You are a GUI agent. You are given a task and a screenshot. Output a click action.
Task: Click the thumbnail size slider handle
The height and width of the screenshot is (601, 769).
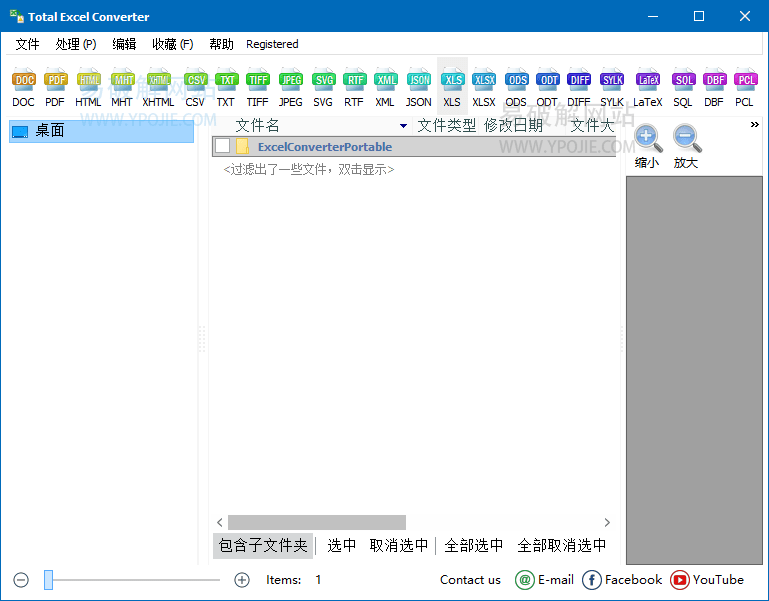(x=48, y=580)
